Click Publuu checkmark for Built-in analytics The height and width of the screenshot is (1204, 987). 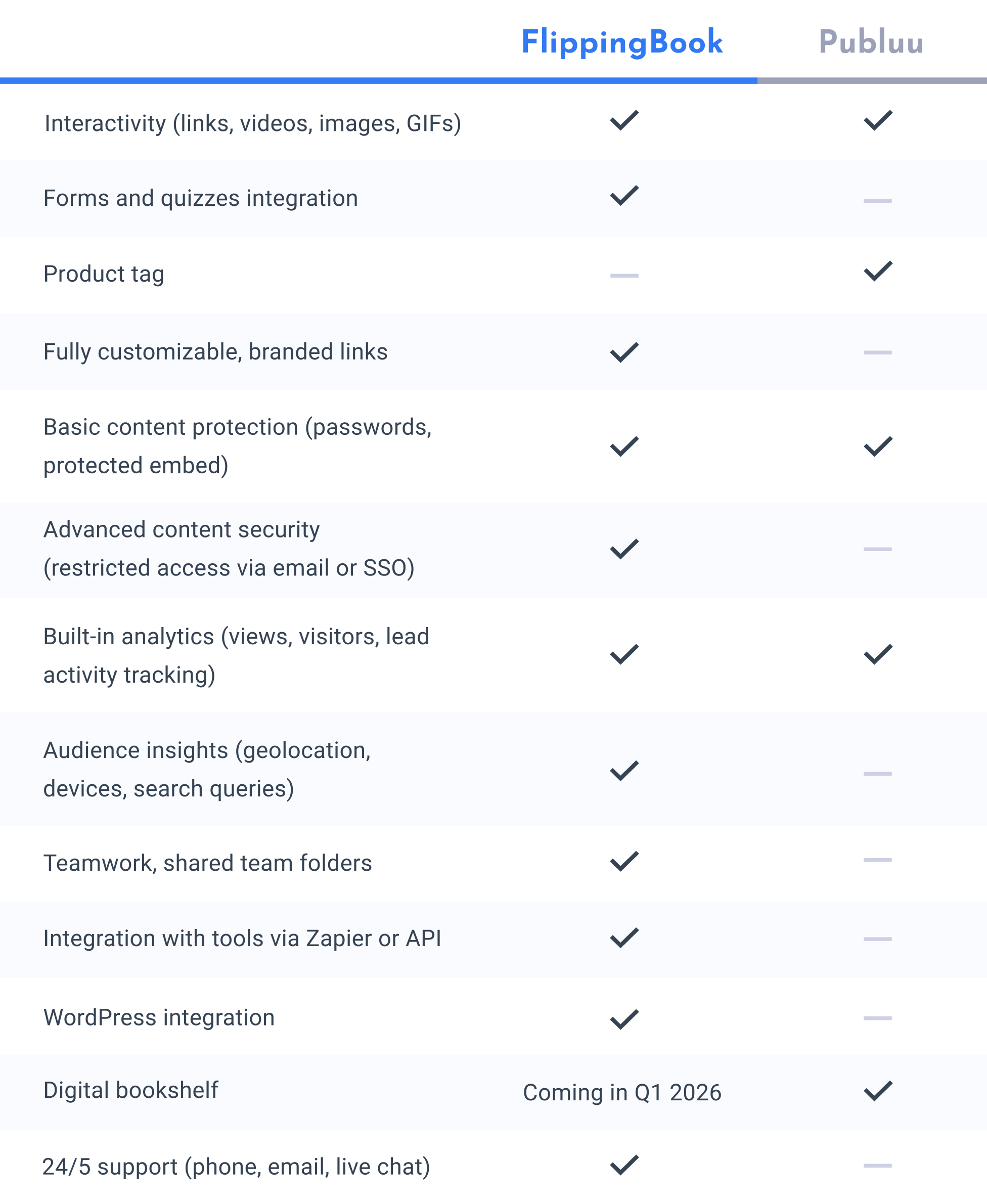(x=878, y=654)
